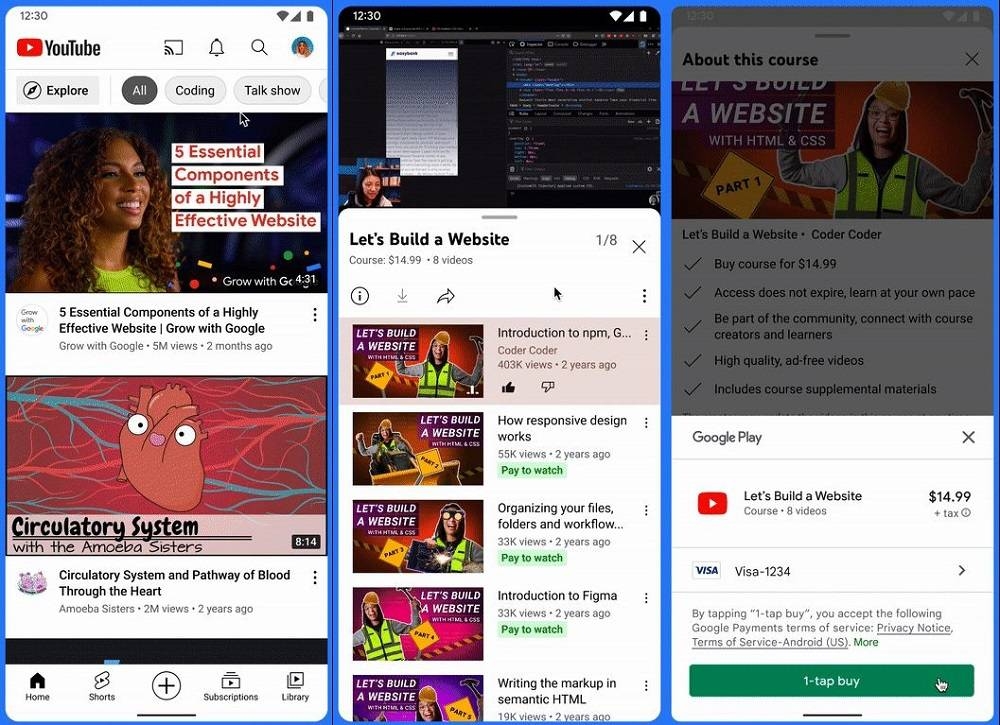Tap the Create plus icon
The image size is (1000, 725).
166,685
